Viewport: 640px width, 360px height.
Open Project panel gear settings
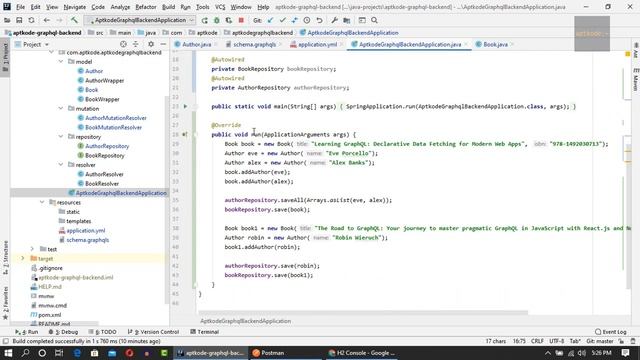click(151, 44)
